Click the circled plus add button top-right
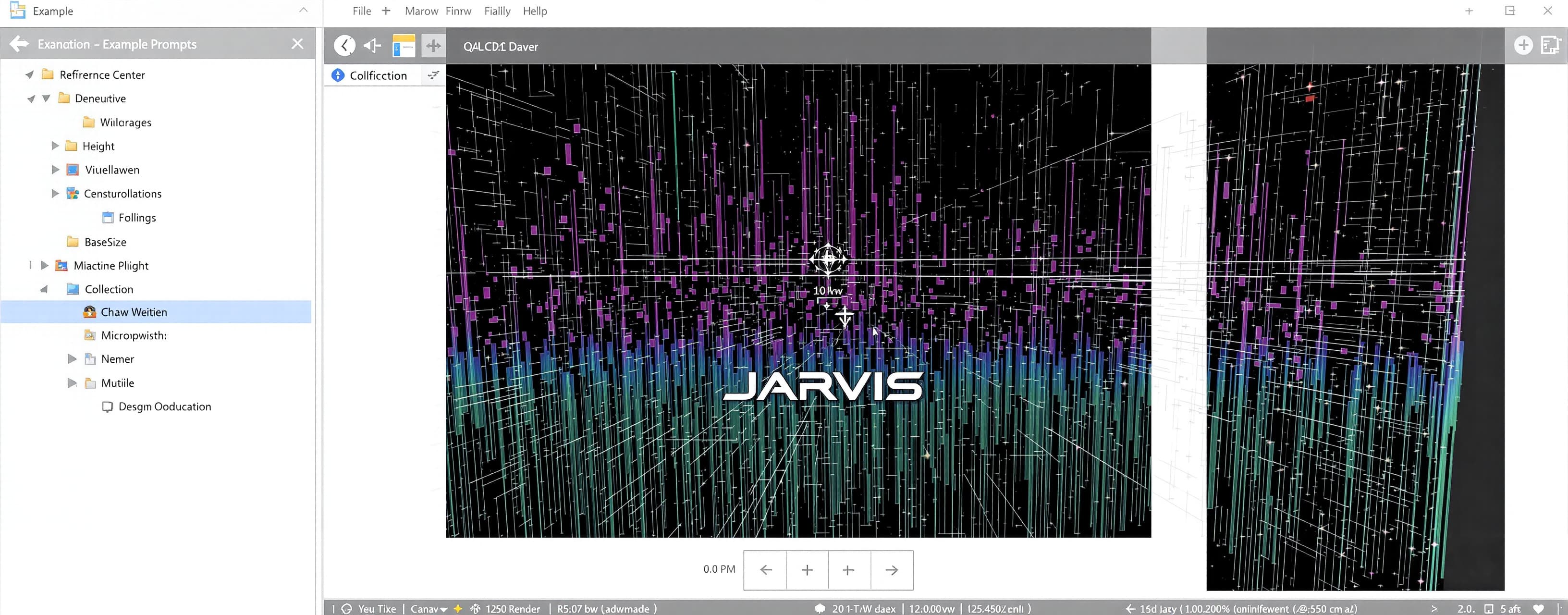The height and width of the screenshot is (615, 1568). 1523,45
